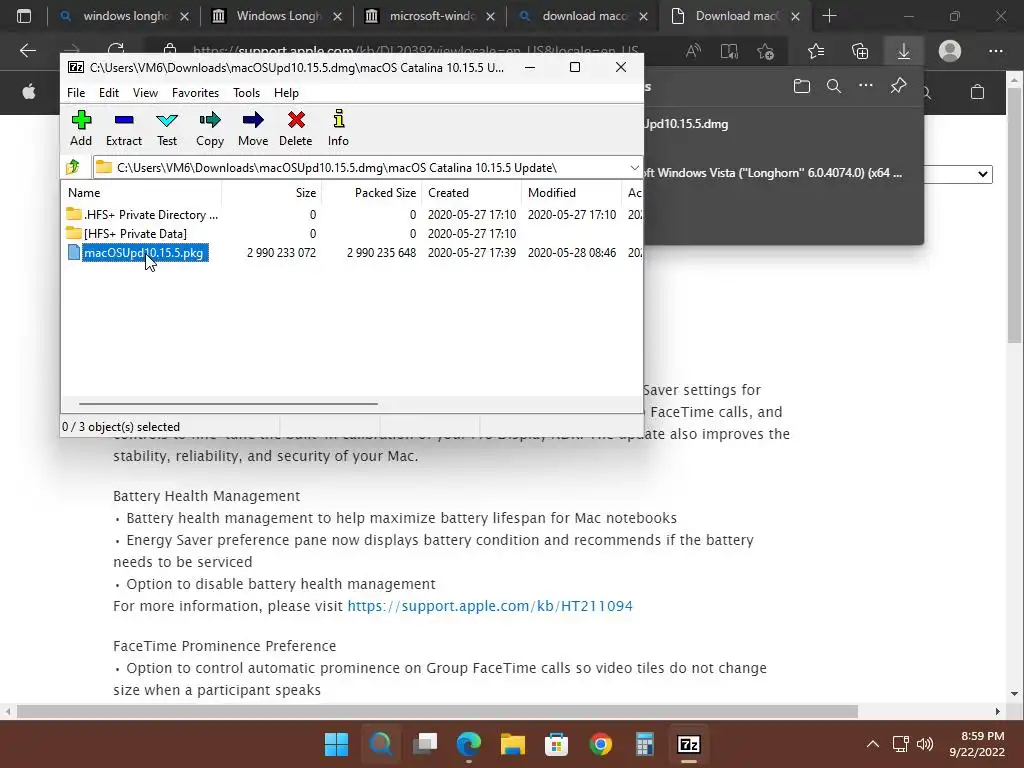Open Immersive Reader in Edge
This screenshot has height=768, width=1024.
coord(729,51)
